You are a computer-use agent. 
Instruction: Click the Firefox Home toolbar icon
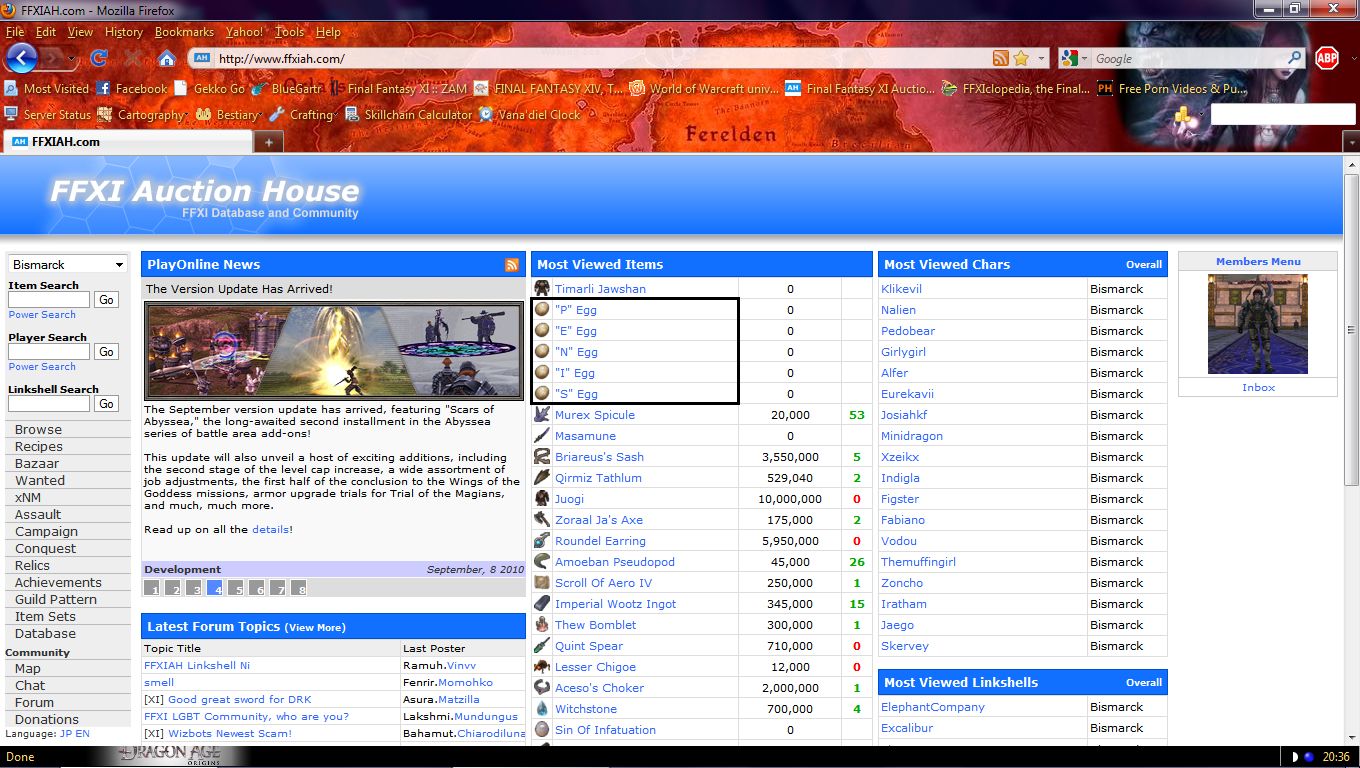(167, 59)
